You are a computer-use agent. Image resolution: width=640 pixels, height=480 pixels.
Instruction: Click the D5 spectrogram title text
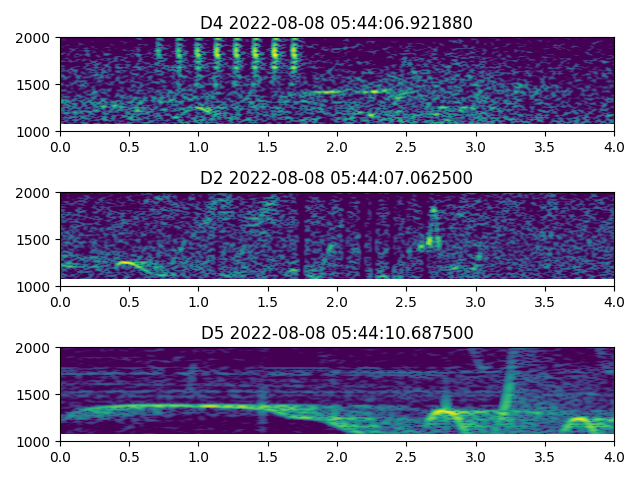(336, 333)
